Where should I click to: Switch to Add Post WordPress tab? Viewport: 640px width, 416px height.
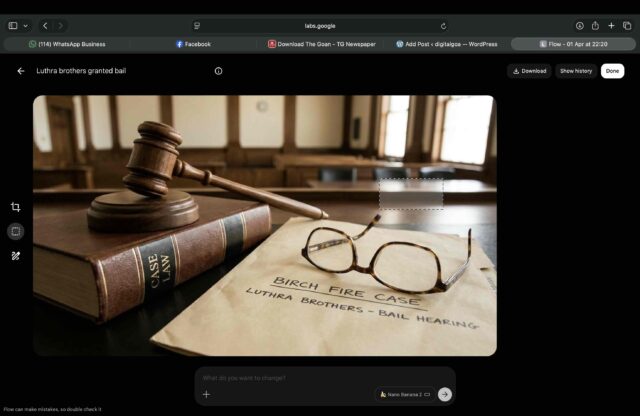pos(446,44)
